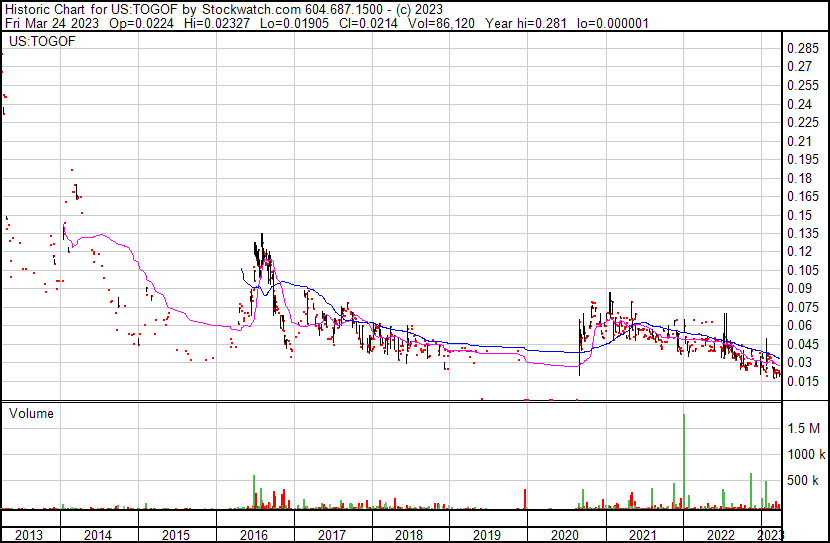Click the Volume panel label
830x543 pixels.
click(32, 413)
